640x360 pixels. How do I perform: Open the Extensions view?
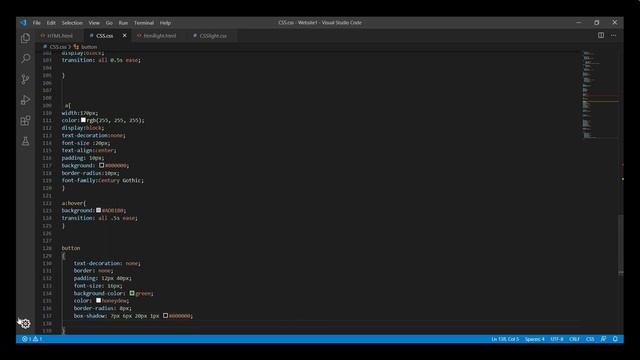coord(25,120)
